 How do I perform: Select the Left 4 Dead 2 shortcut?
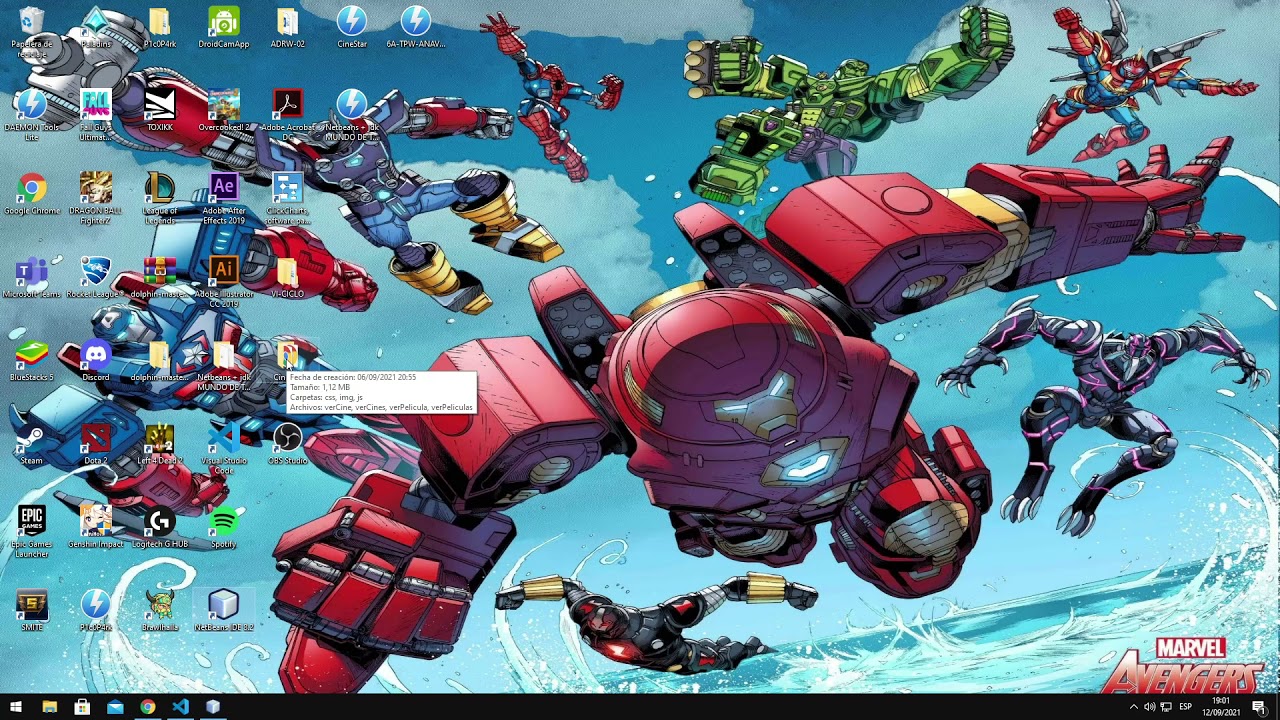(x=160, y=444)
